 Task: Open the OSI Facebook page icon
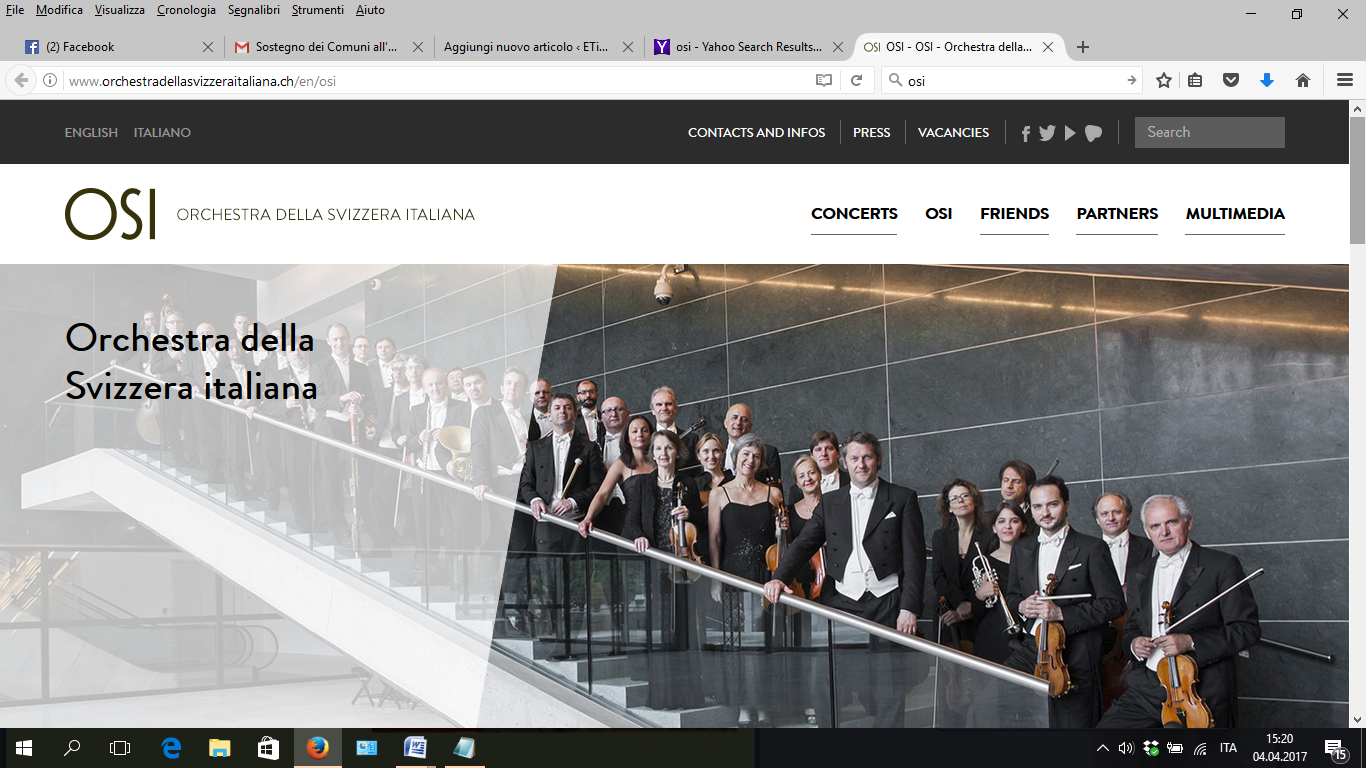(1026, 133)
